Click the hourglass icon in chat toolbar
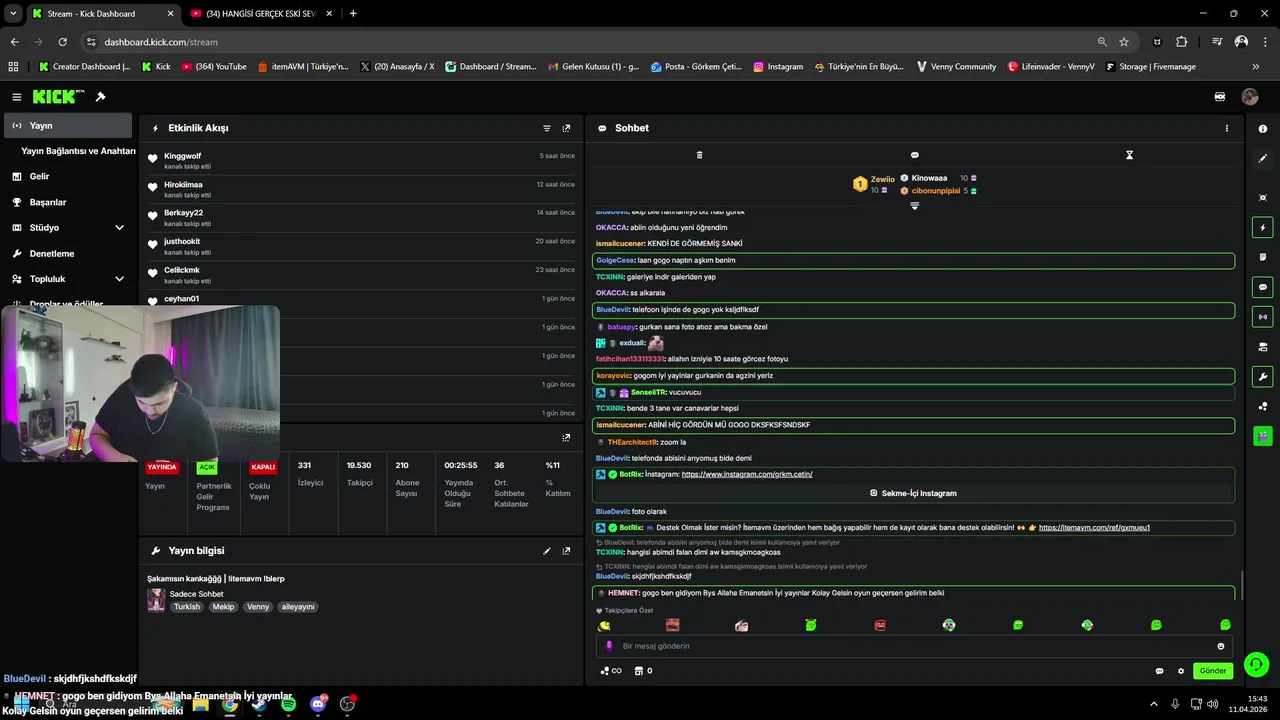Image resolution: width=1280 pixels, height=720 pixels. tap(1129, 155)
